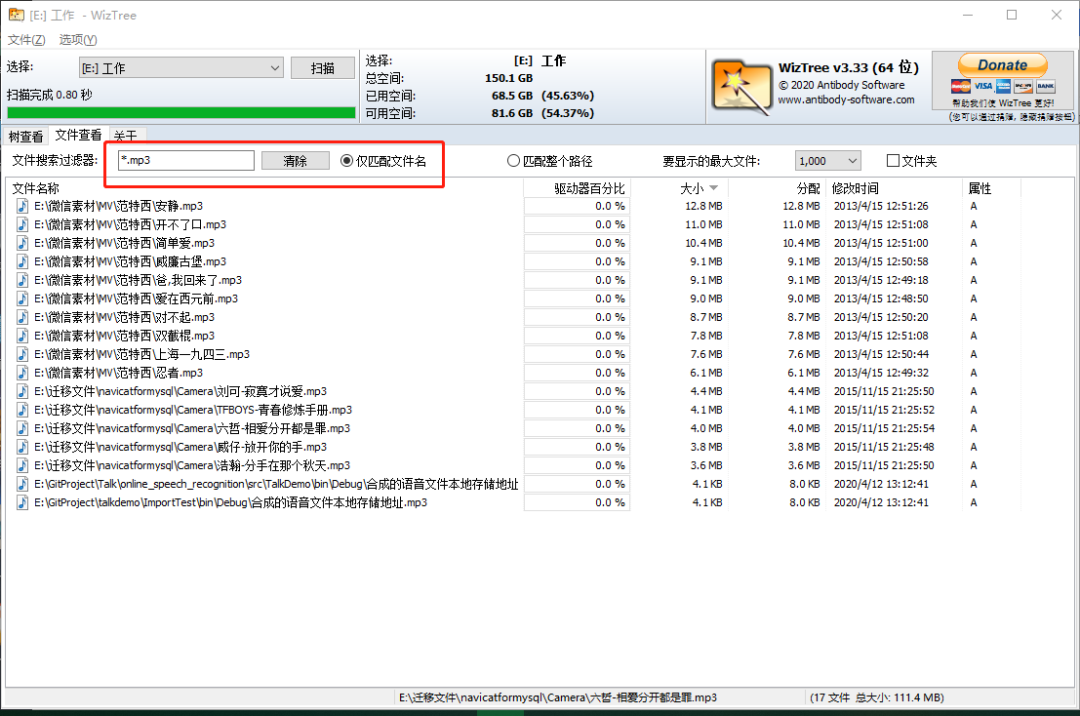The width and height of the screenshot is (1080, 716).
Task: Click the 已用空间 68.5 GB value
Action: (x=512, y=96)
